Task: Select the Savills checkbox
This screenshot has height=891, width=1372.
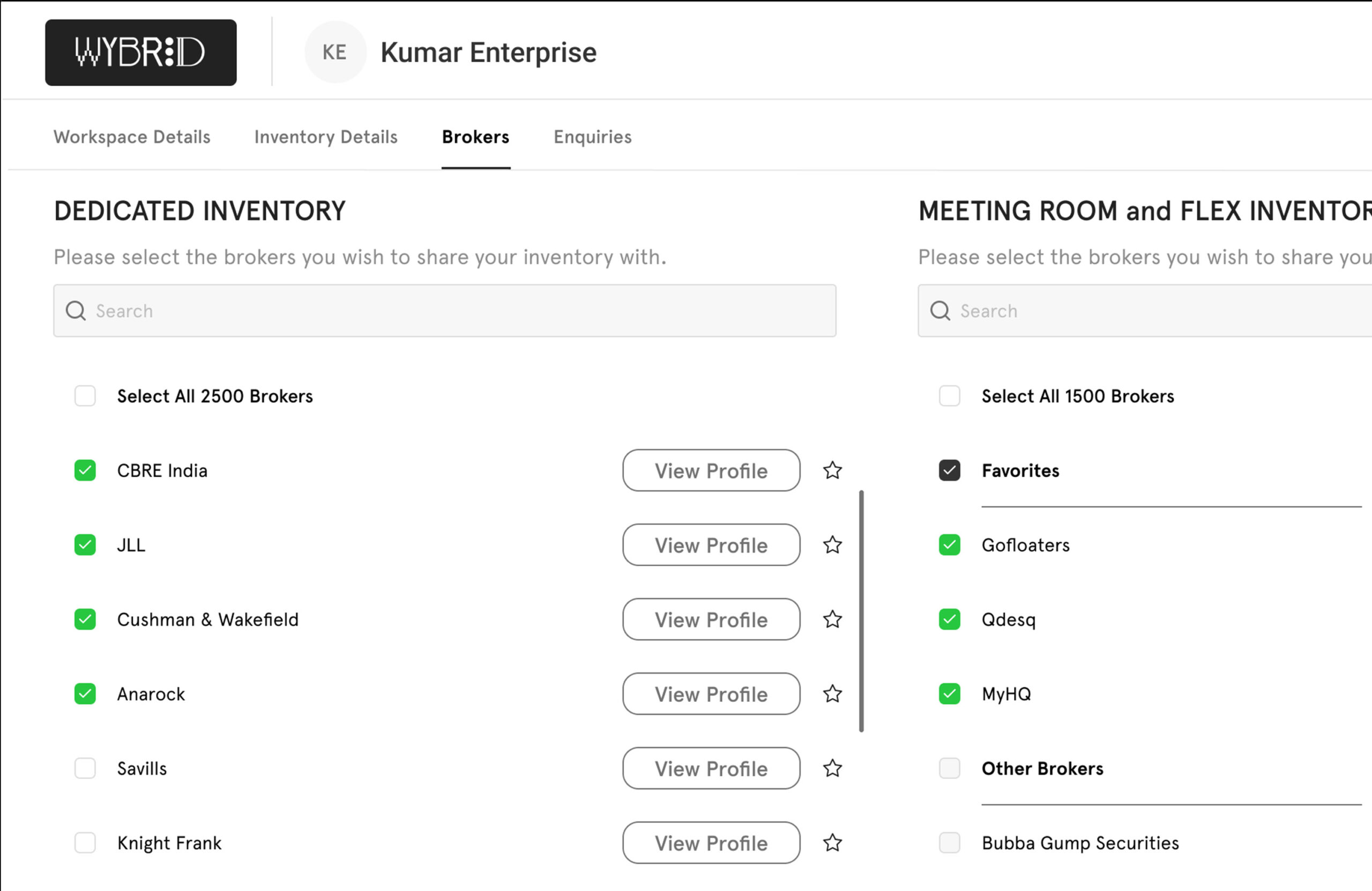Action: (85, 768)
